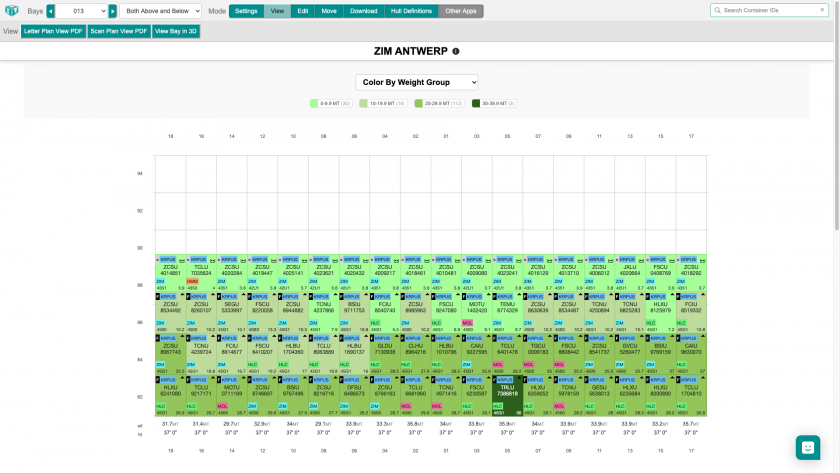Click Letter Plan View PDF button
840x473 pixels.
pyautogui.click(x=53, y=31)
